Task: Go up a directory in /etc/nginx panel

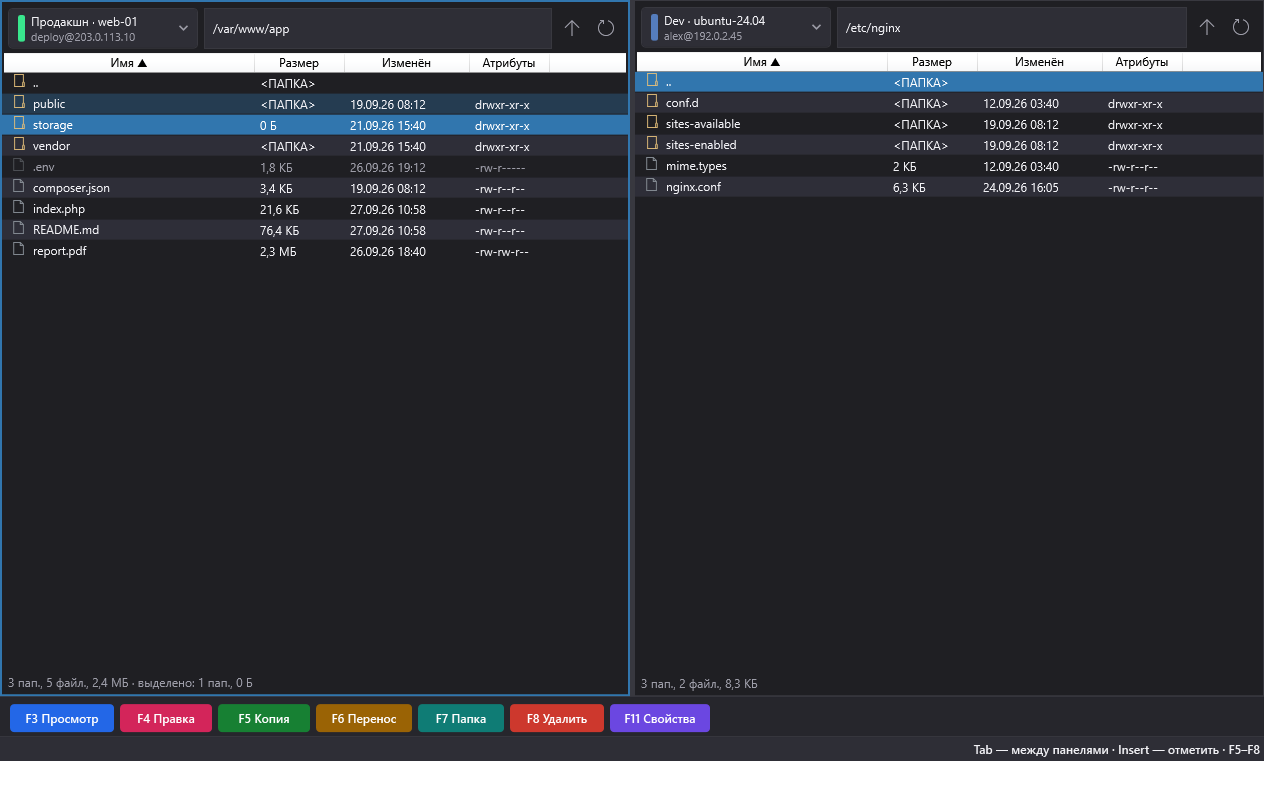Action: point(1207,28)
